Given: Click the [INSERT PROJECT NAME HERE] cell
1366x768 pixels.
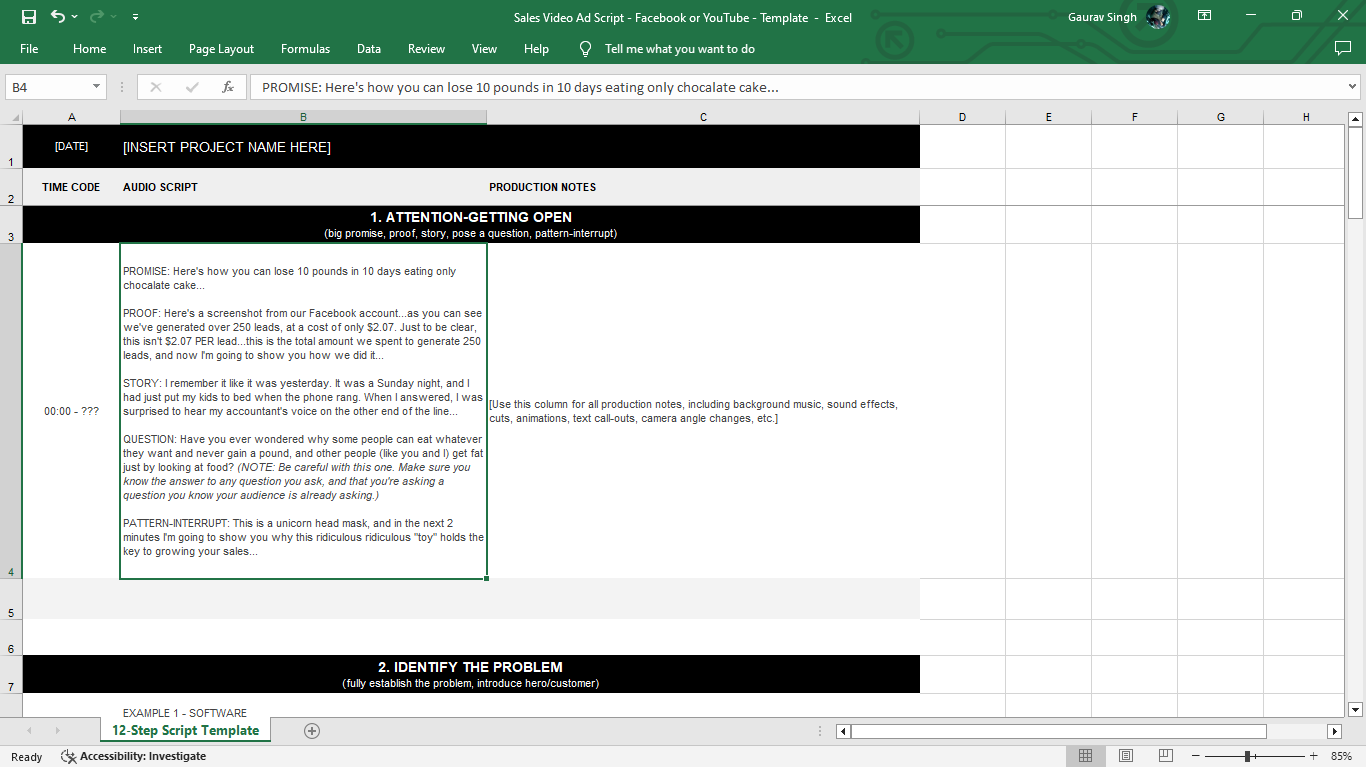Looking at the screenshot, I should 303,147.
